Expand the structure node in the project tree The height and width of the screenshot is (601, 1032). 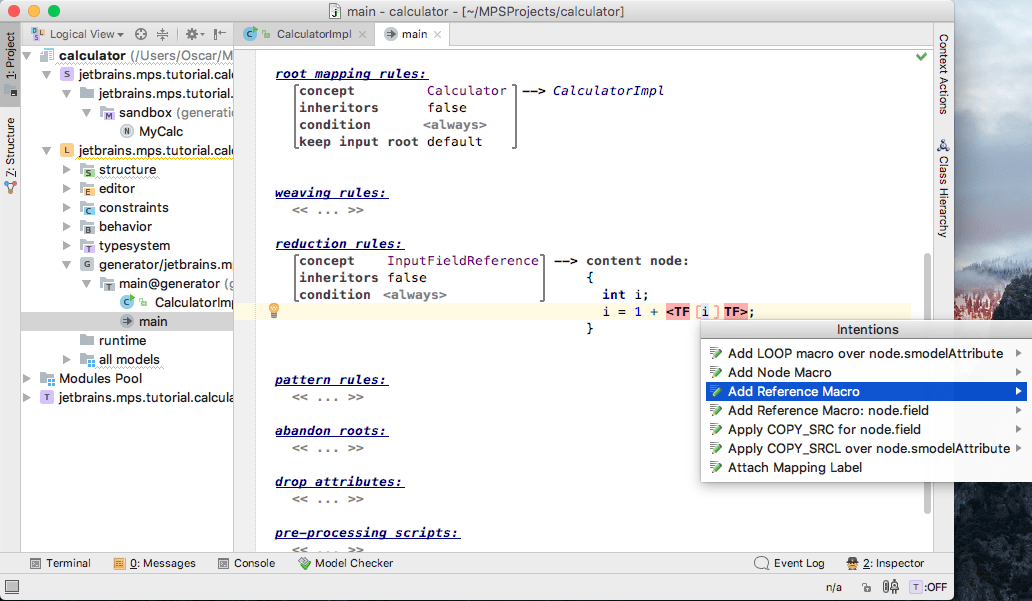click(x=67, y=170)
